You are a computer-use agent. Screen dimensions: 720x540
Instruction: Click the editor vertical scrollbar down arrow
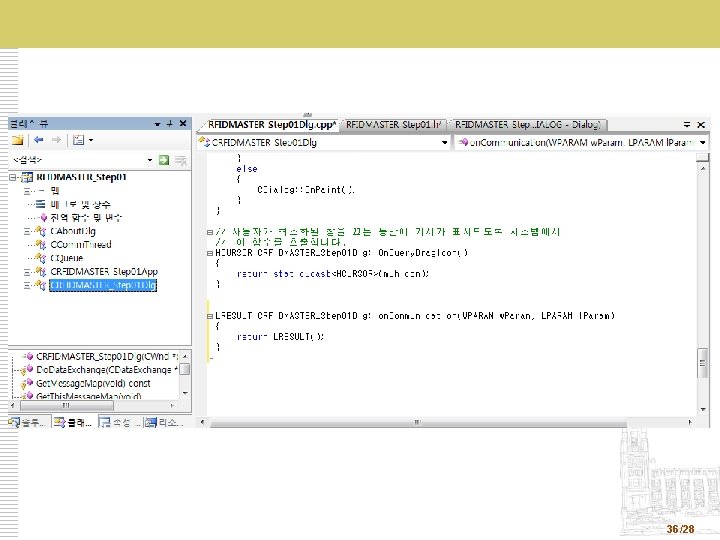click(703, 409)
